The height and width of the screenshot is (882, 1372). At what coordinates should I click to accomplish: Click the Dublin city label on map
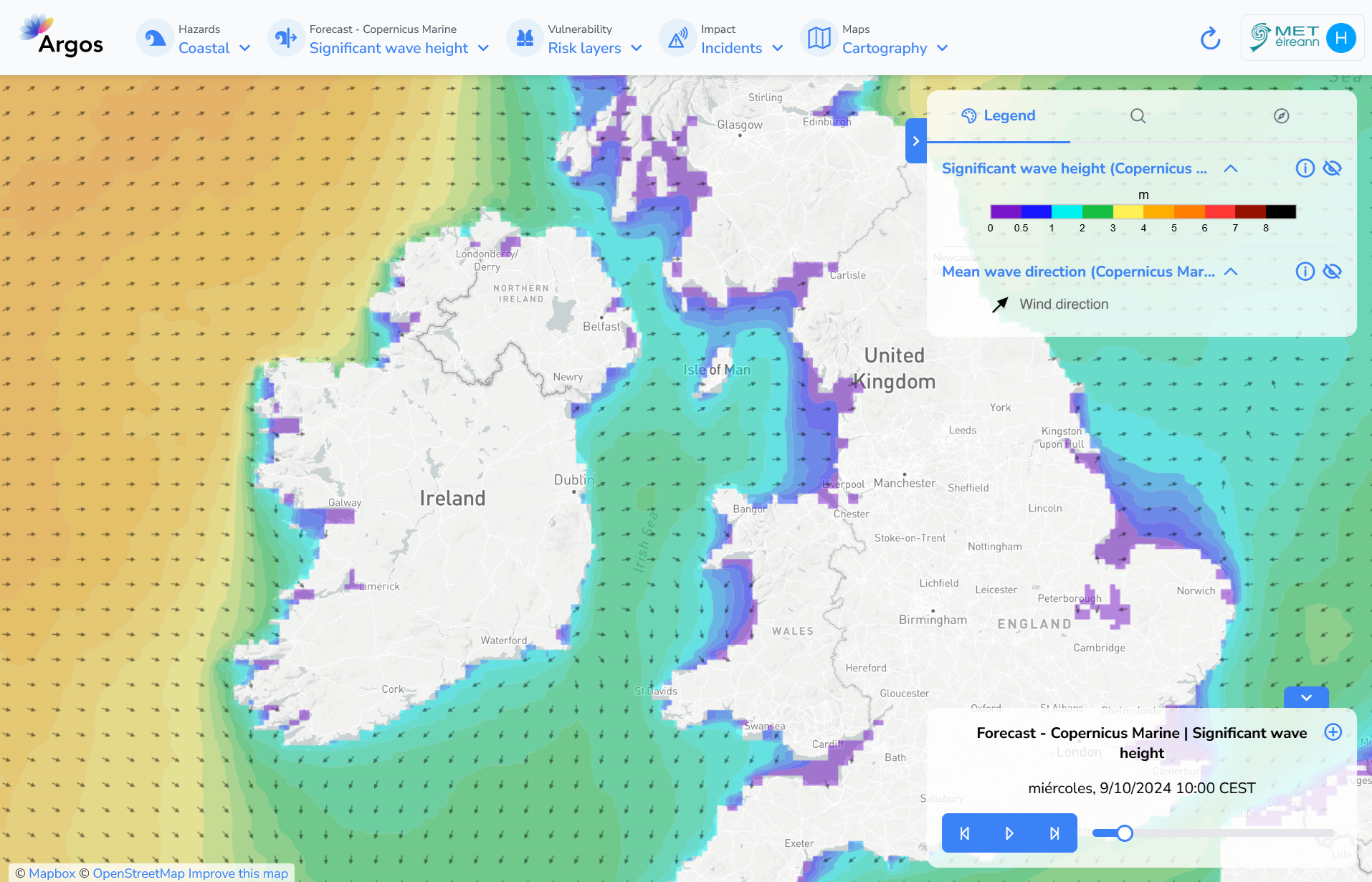point(574,480)
